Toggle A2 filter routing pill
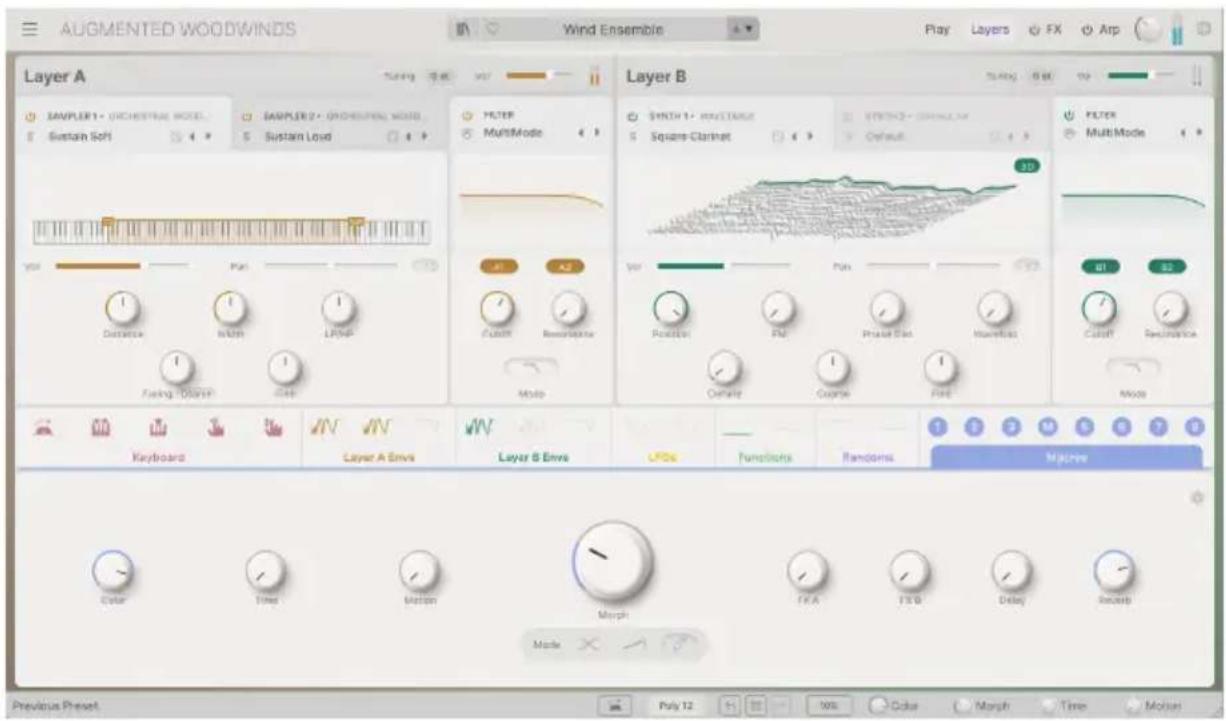This screenshot has height=721, width=1226. coord(564,267)
